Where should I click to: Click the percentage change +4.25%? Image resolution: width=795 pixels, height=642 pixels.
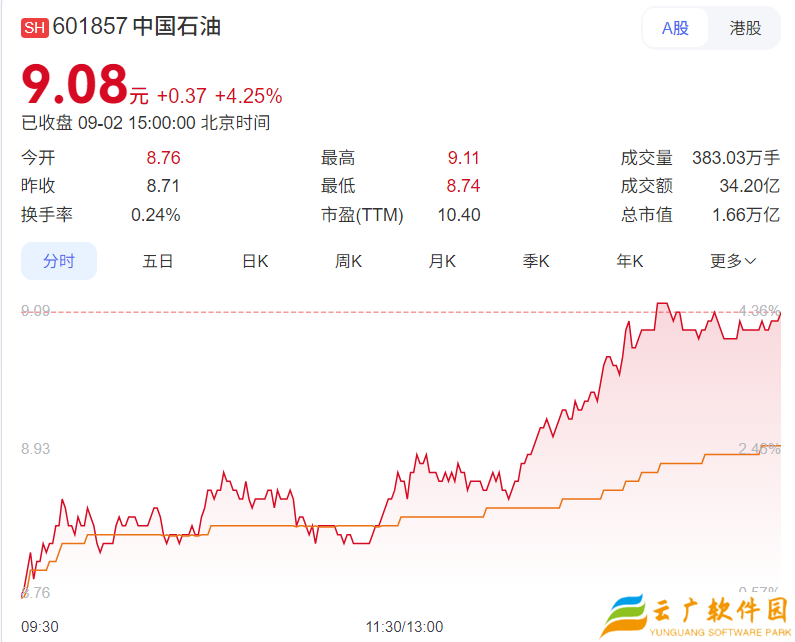point(248,96)
